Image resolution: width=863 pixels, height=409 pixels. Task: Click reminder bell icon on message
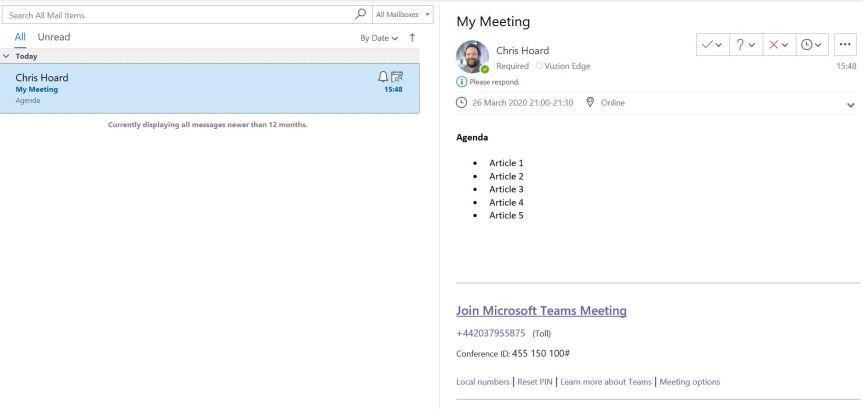click(383, 76)
